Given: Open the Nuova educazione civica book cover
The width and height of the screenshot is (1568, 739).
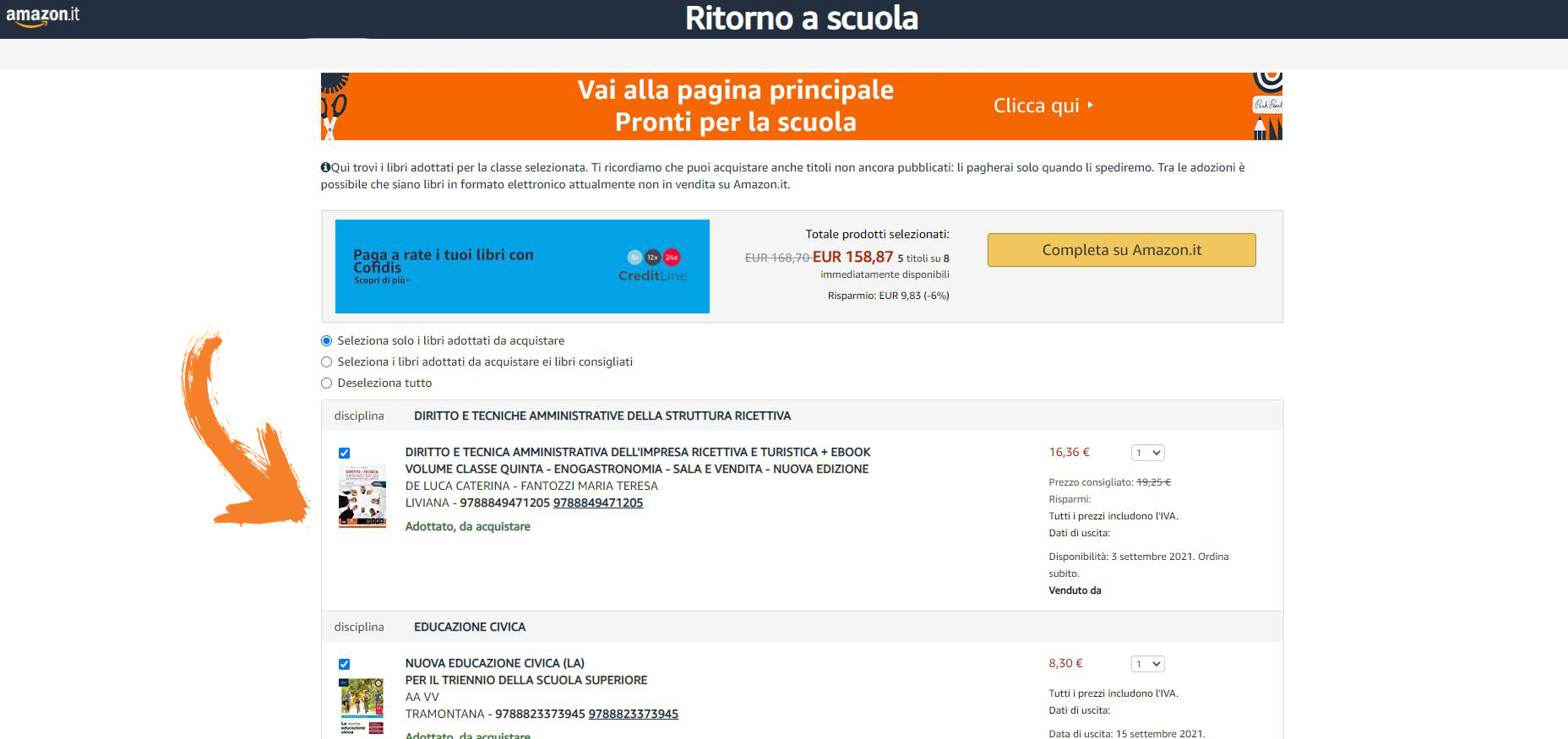Looking at the screenshot, I should [x=362, y=706].
